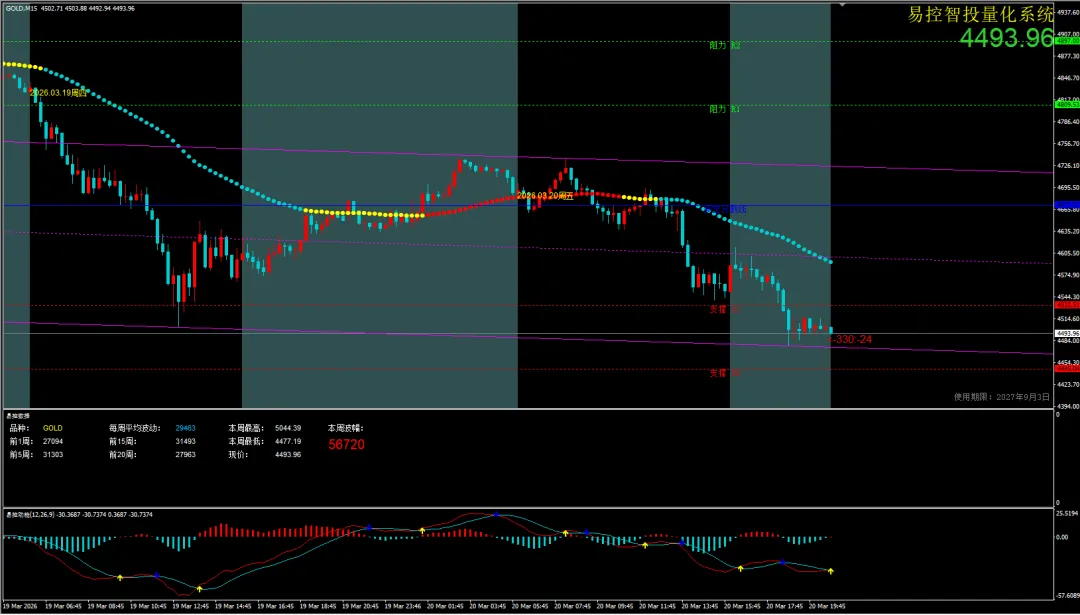This screenshot has width=1080, height=615.
Task: Click the 本周最低 value 4477.19
Action: coord(288,441)
